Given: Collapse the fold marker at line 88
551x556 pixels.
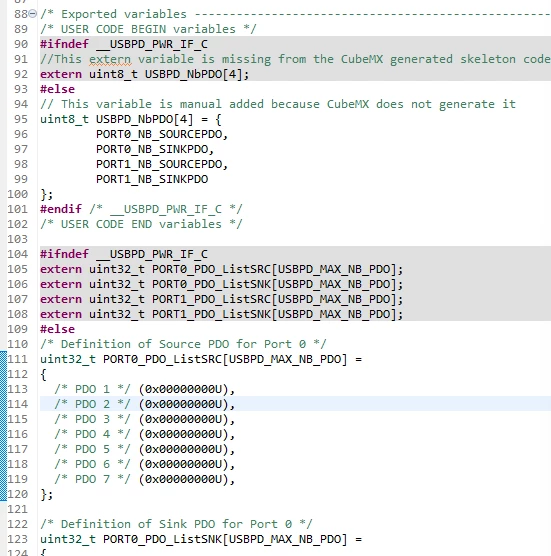Looking at the screenshot, I should [x=32, y=14].
